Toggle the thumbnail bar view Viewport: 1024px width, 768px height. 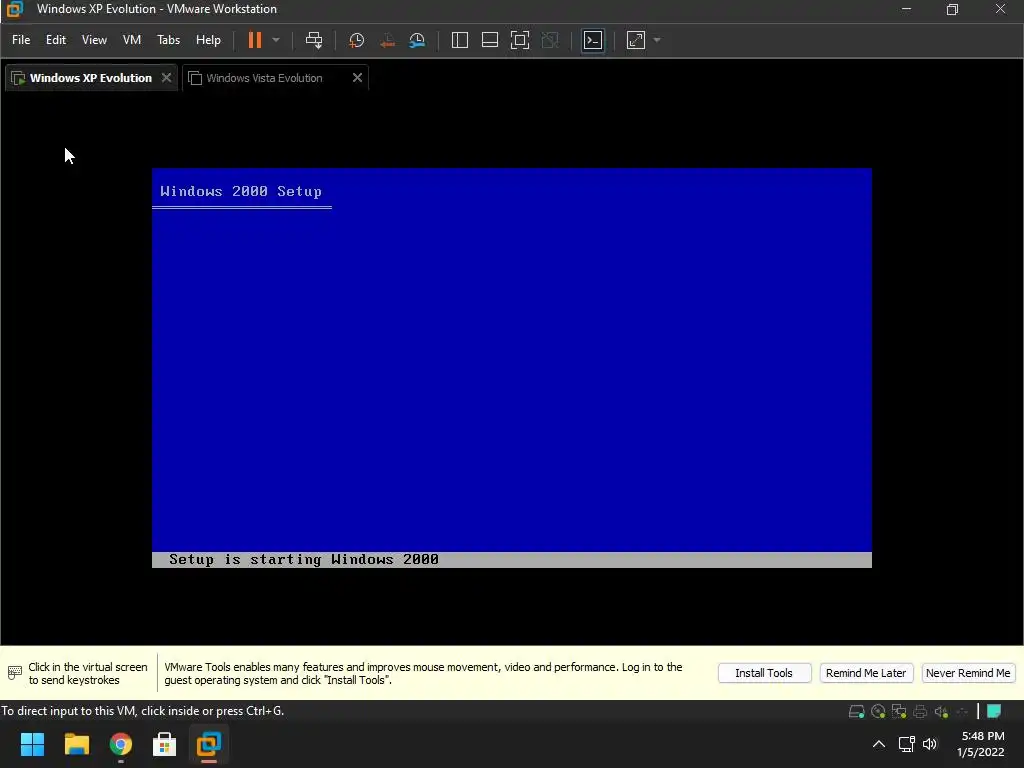click(490, 40)
